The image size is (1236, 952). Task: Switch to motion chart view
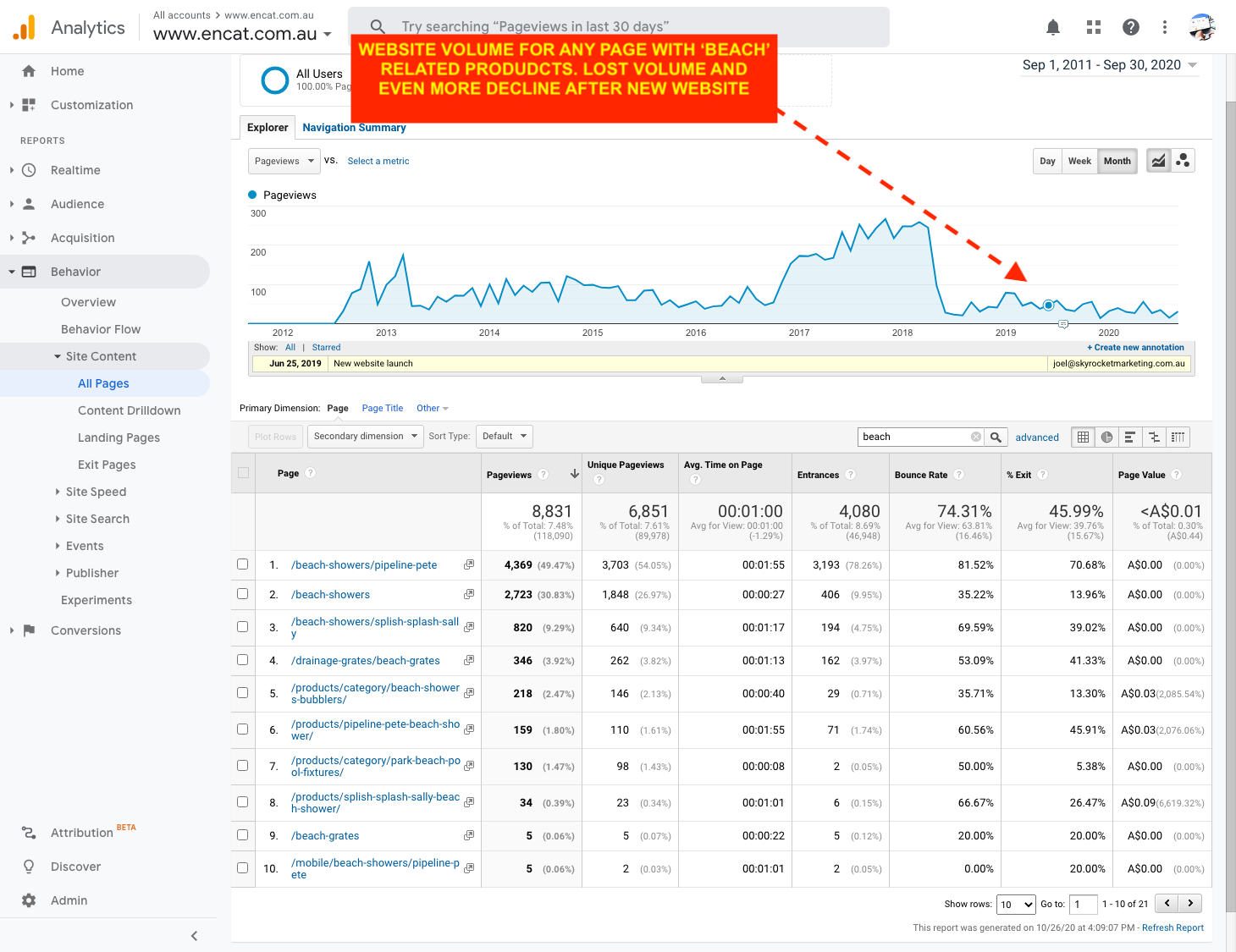1183,161
